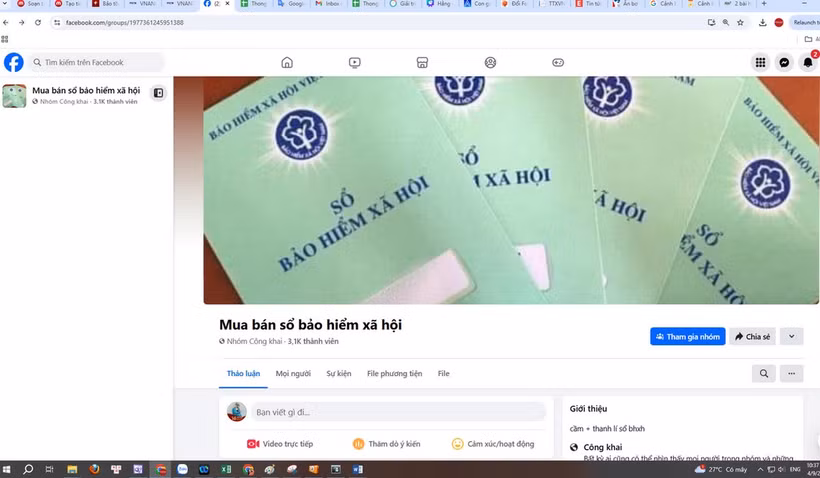Open a new browser tab

click(x=764, y=4)
